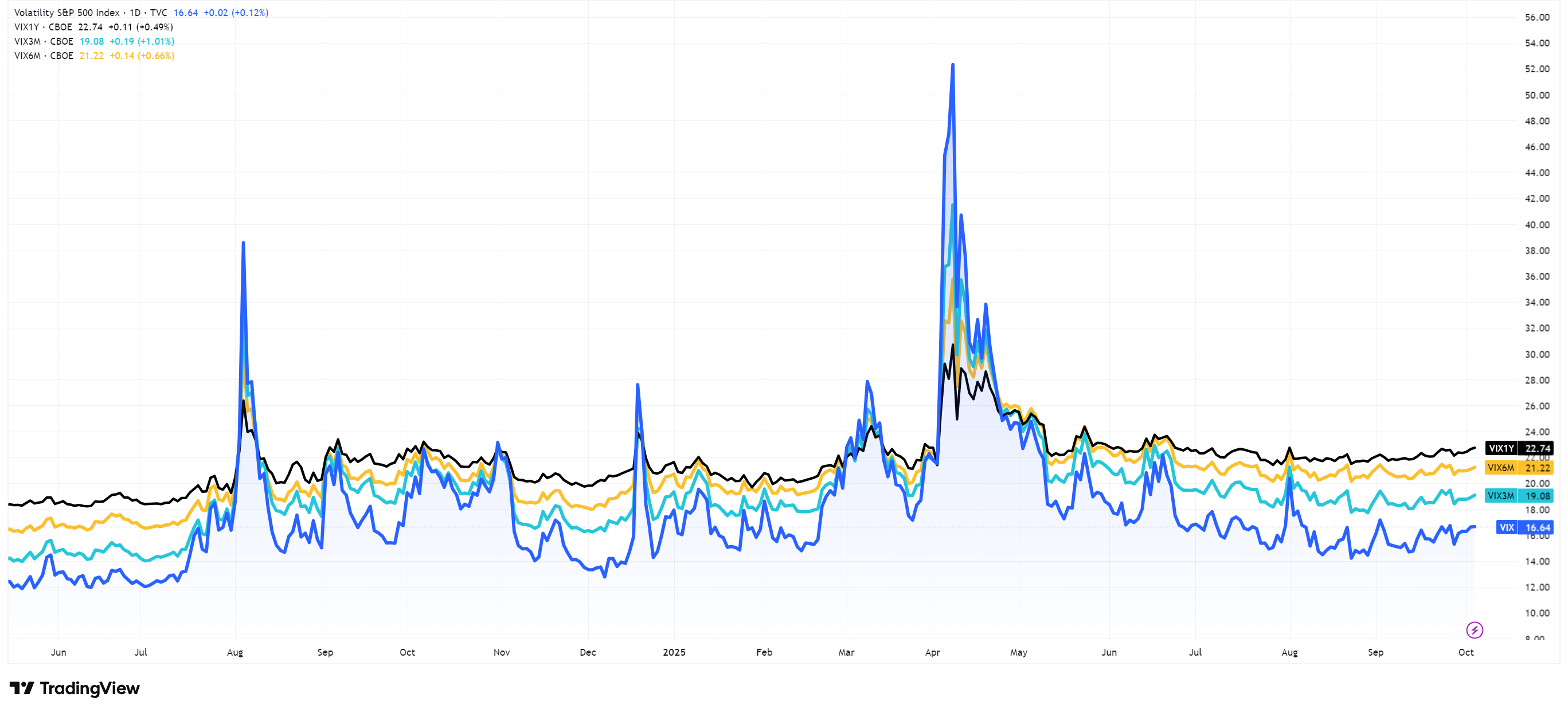1568x713 pixels.
Task: Click the first Aug label on time axis
Action: pyautogui.click(x=235, y=652)
